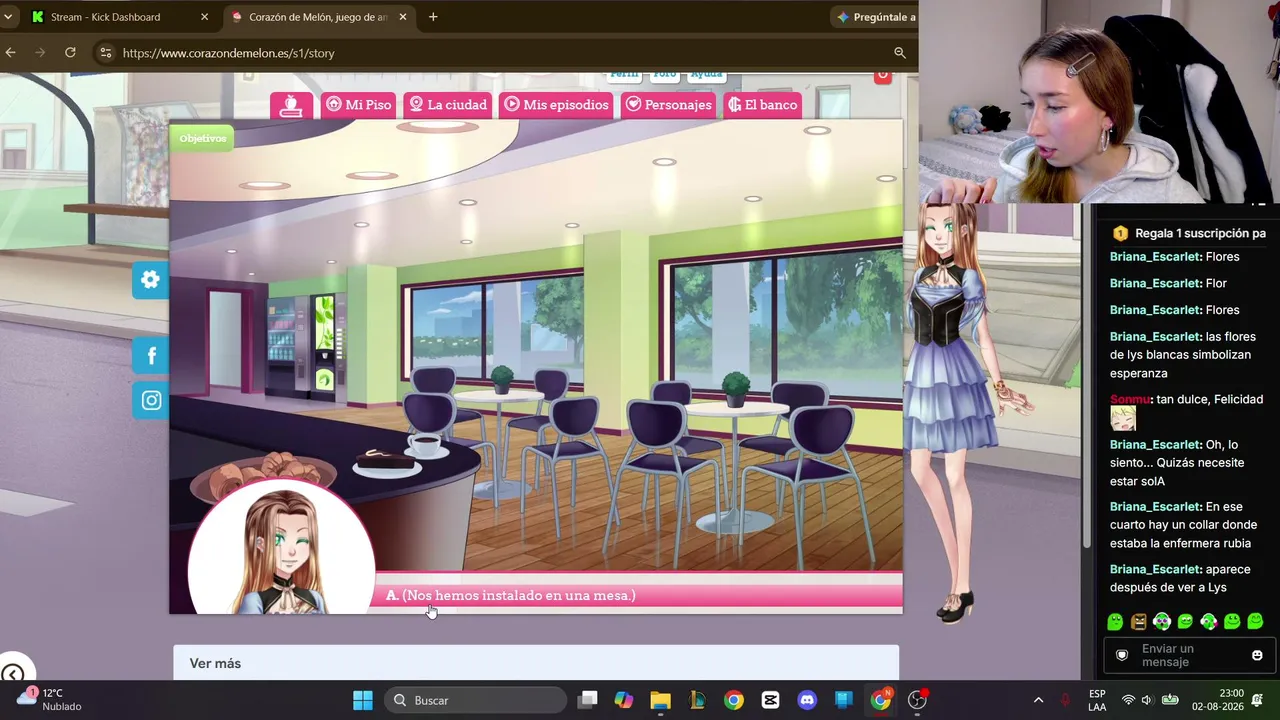The image size is (1280, 720).
Task: Open the Personajes tab
Action: pos(668,105)
